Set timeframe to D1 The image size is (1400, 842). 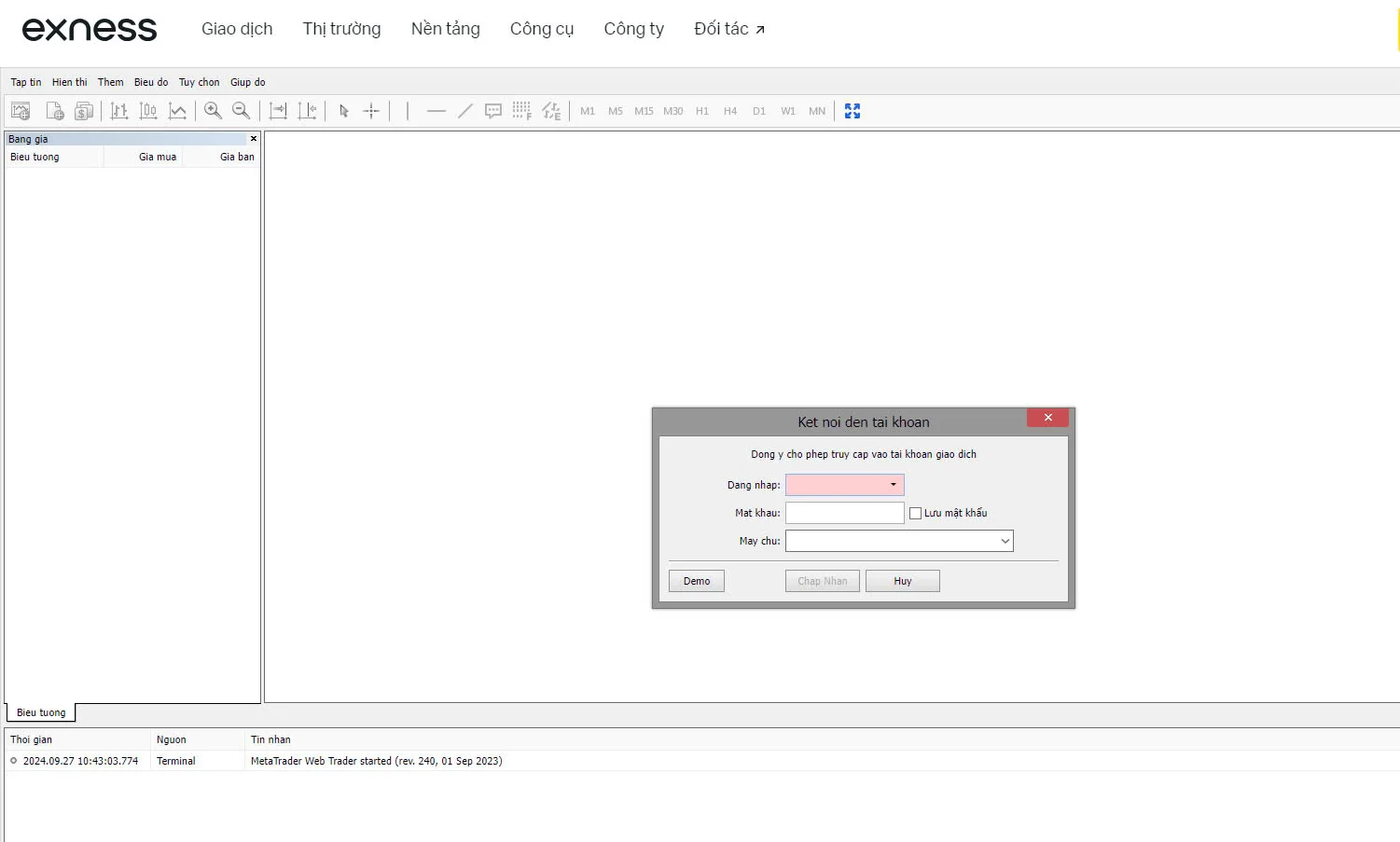pos(759,111)
